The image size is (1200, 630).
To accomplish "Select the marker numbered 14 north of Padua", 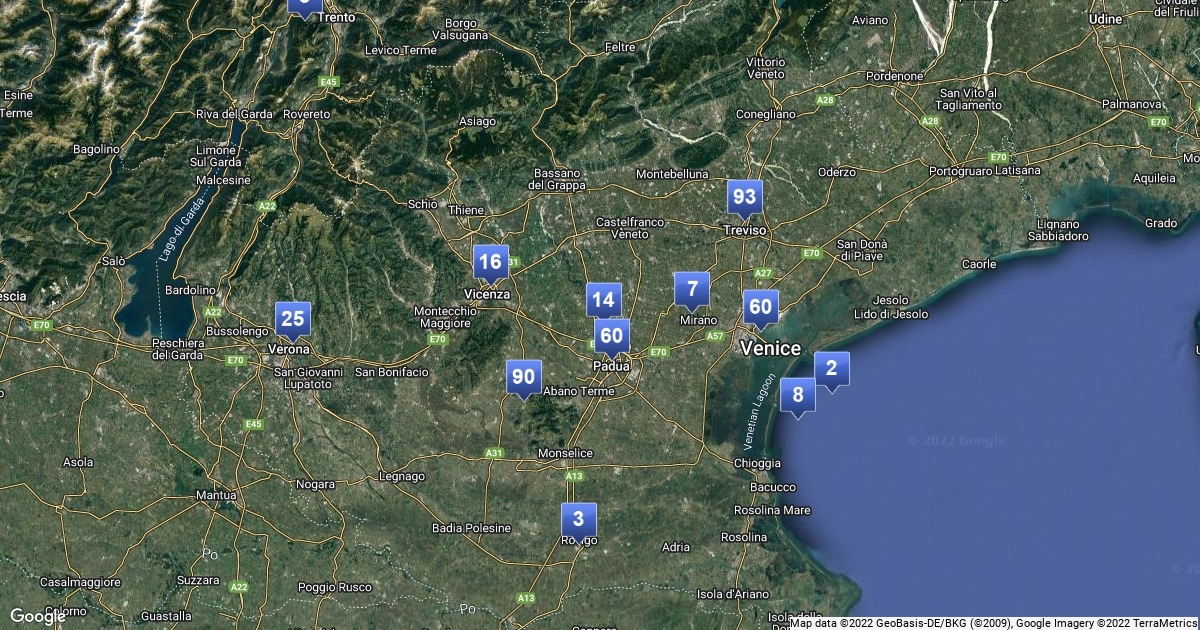I will pos(603,299).
